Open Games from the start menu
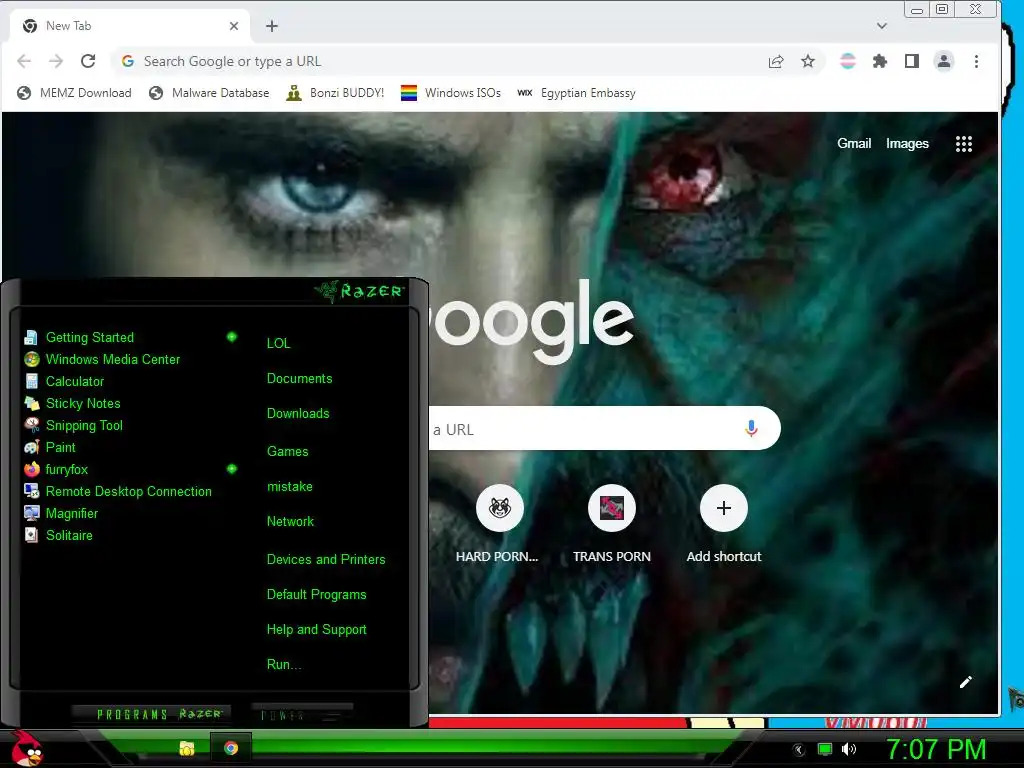 [x=287, y=451]
